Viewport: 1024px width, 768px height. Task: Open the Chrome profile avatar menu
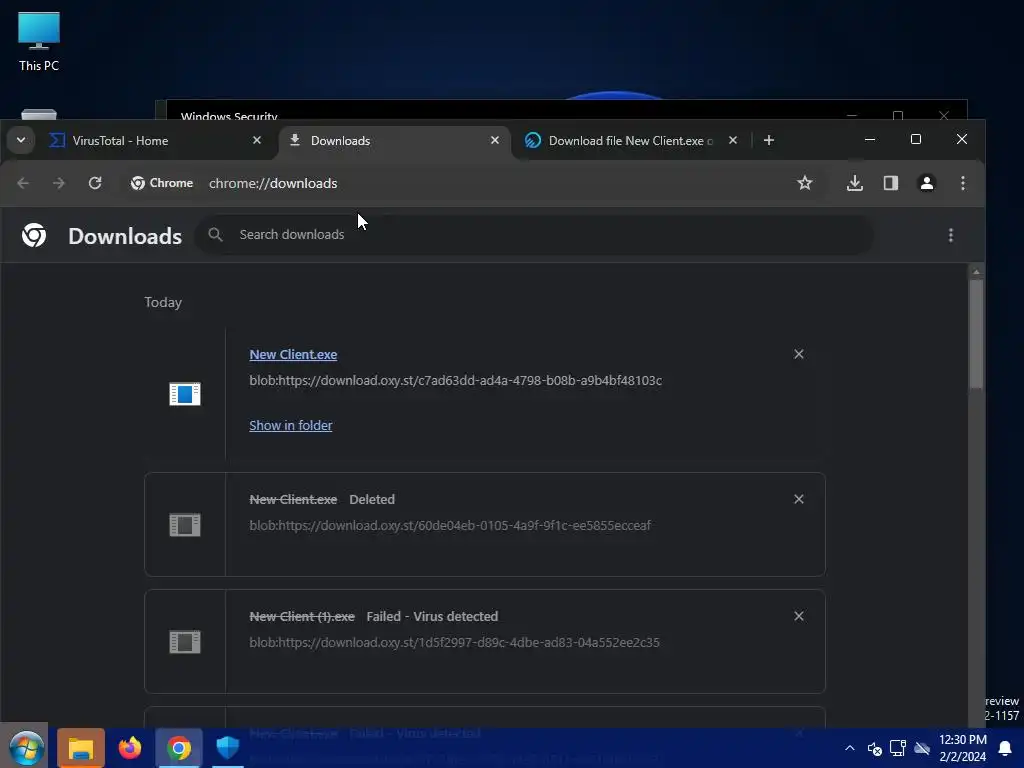click(926, 184)
